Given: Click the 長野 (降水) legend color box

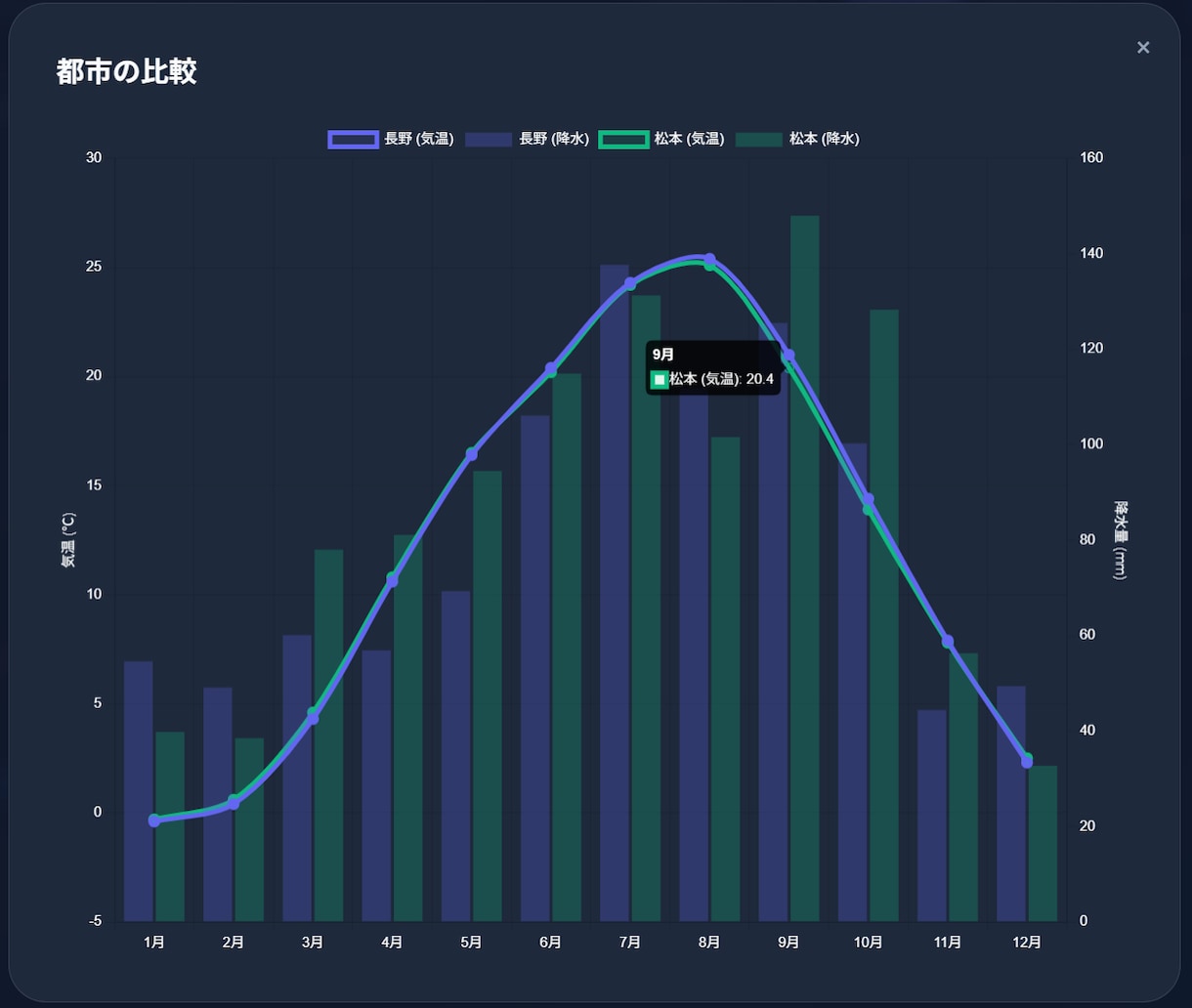Looking at the screenshot, I should 489,139.
